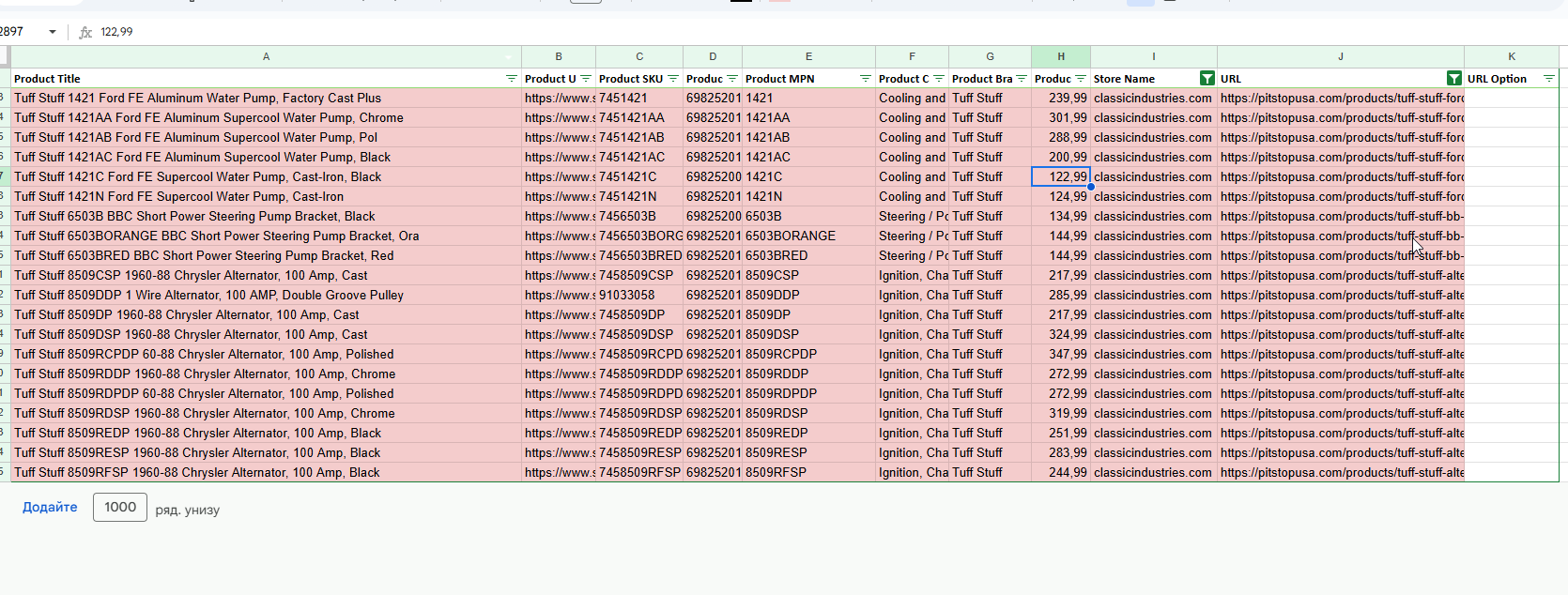Select MPN cell 6503BRED

tap(808, 255)
